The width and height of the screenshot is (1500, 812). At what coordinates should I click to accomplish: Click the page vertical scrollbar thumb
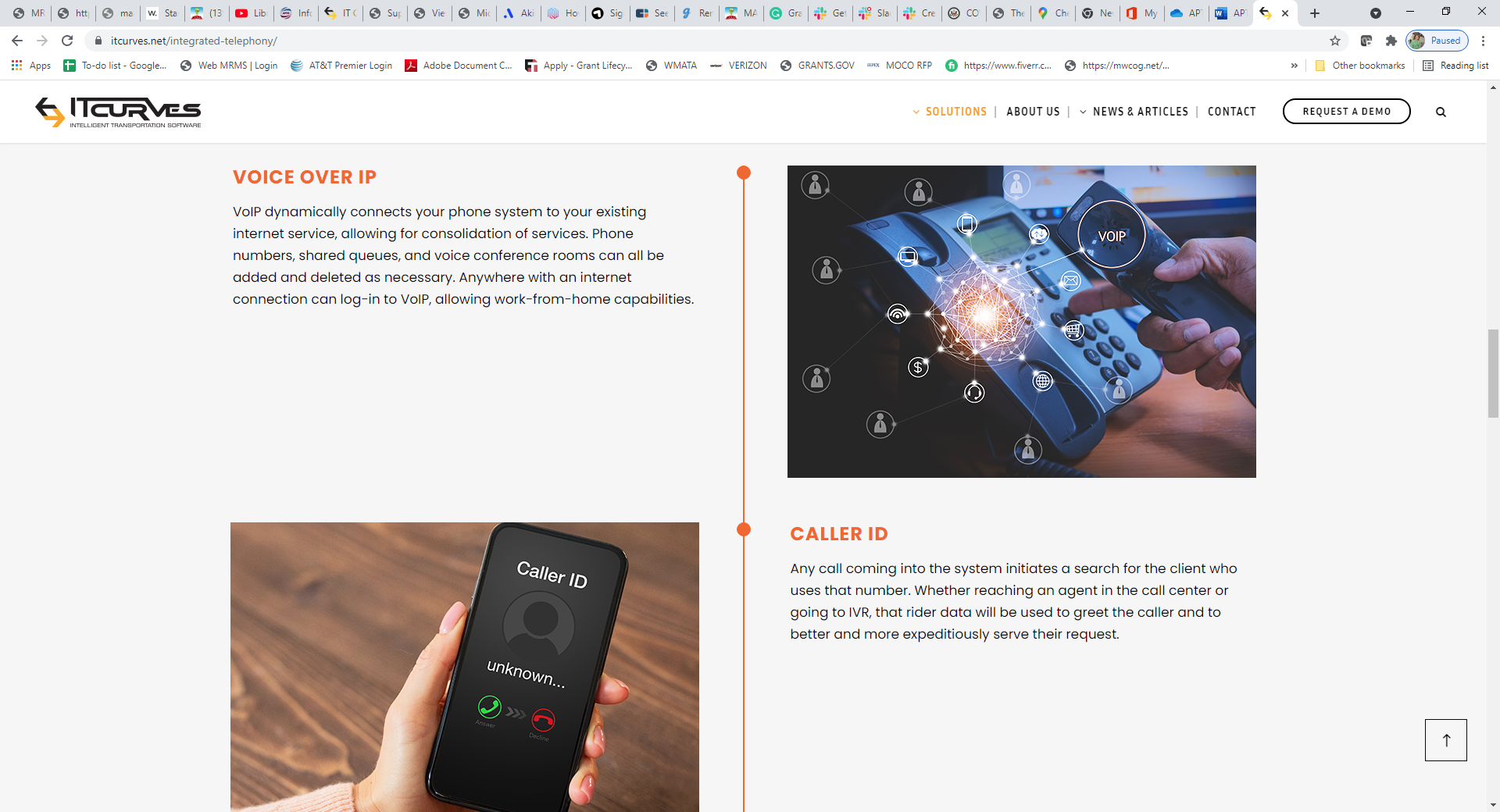coord(1493,373)
